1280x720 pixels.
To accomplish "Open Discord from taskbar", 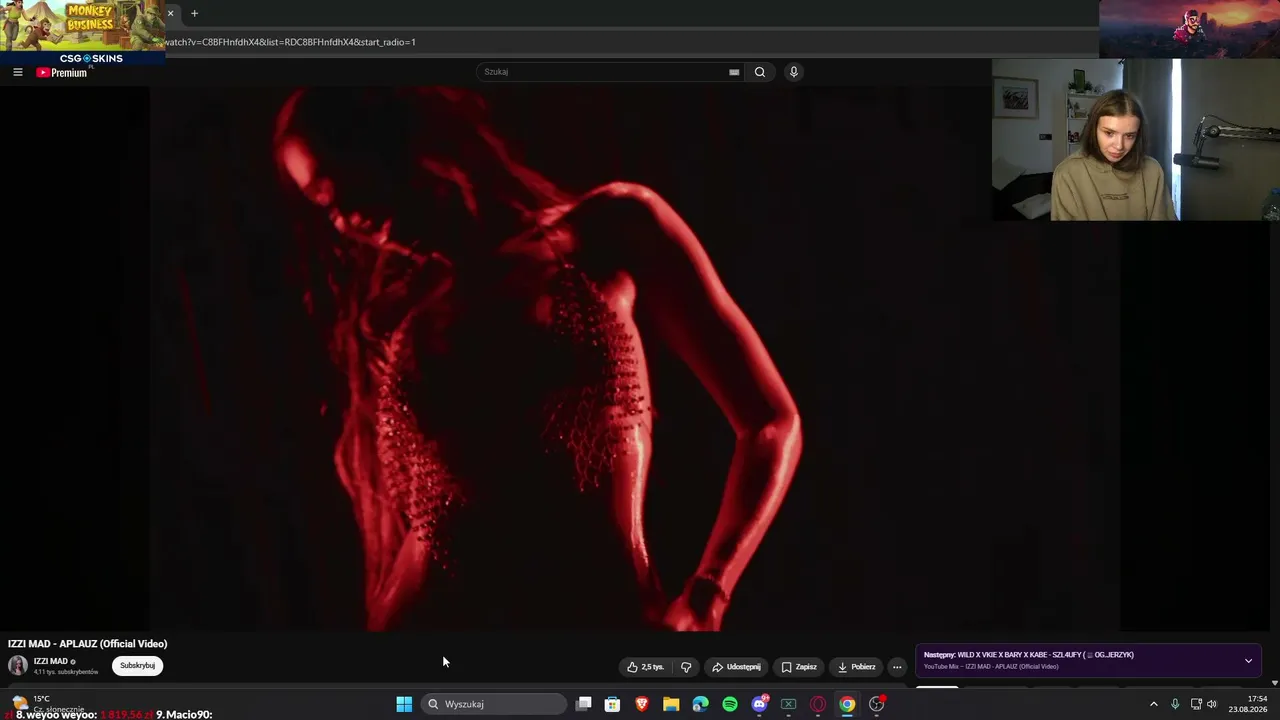I will click(x=759, y=704).
